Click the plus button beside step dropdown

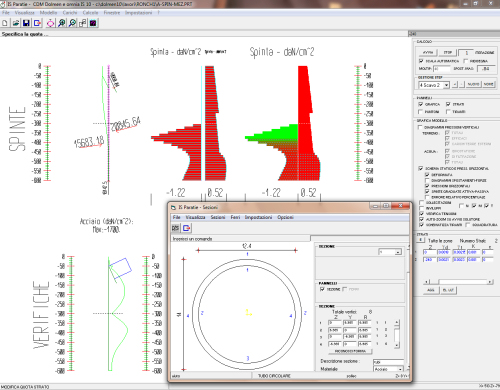[x=455, y=84]
